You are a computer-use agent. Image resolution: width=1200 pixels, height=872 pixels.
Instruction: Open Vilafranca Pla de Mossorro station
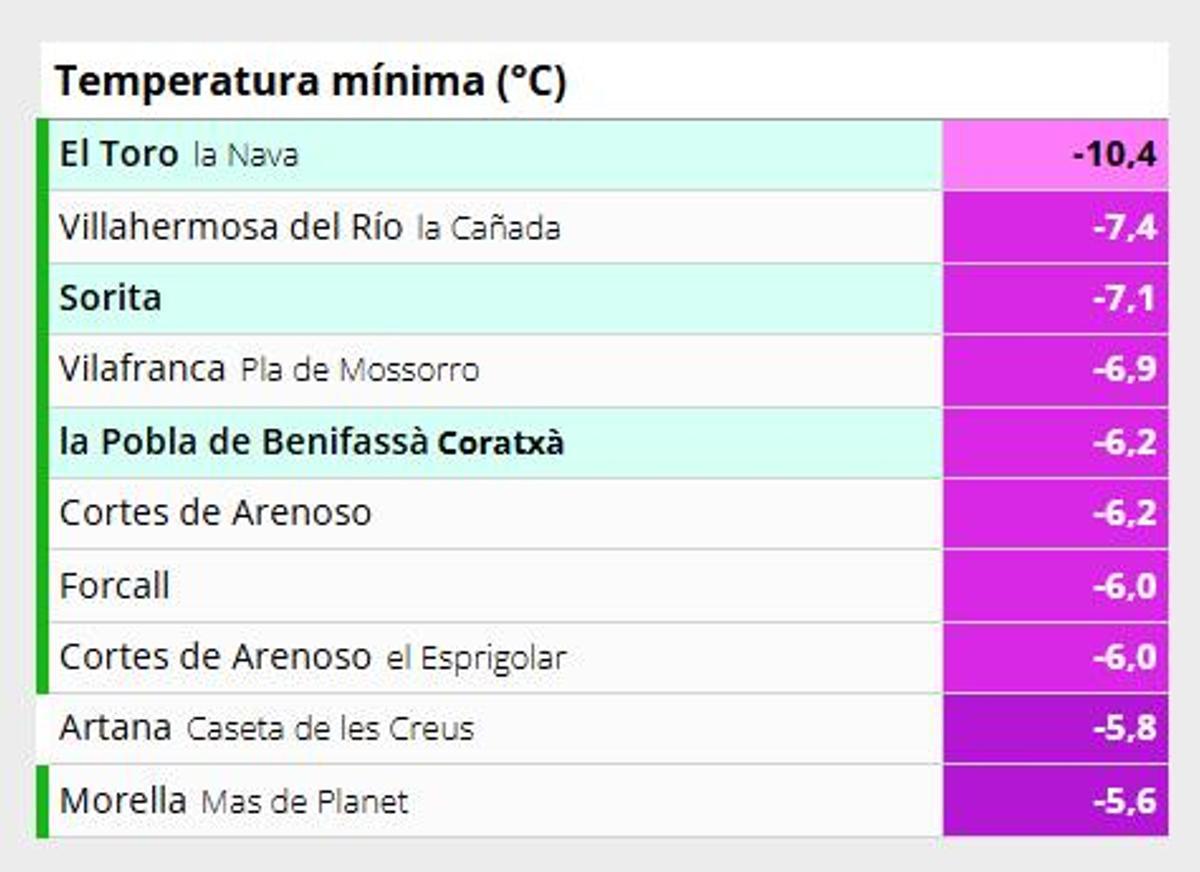(x=269, y=370)
